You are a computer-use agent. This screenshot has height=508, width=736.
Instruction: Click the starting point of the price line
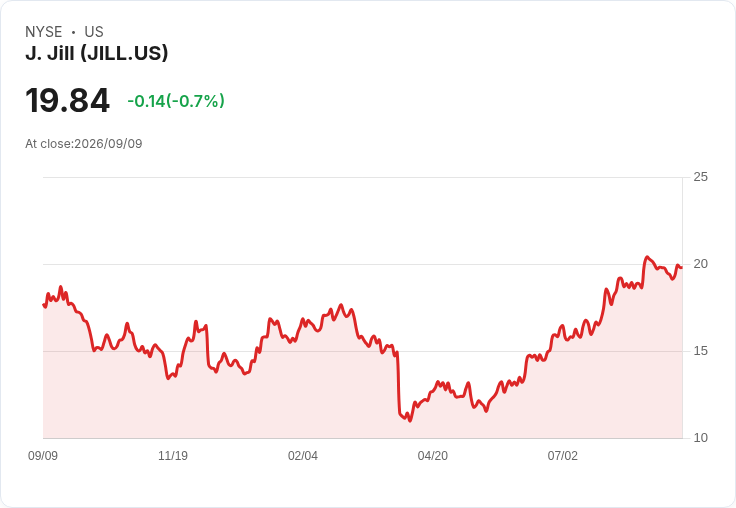click(x=44, y=305)
